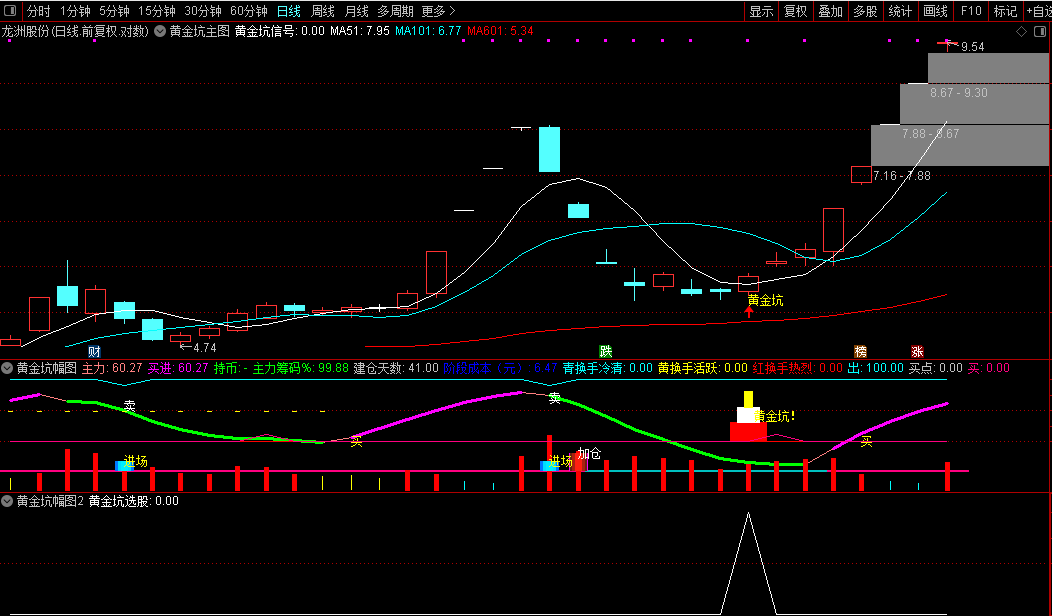This screenshot has height=616, width=1052.
Task: Click the 主力筹码%: 99.88 value
Action: coord(301,368)
